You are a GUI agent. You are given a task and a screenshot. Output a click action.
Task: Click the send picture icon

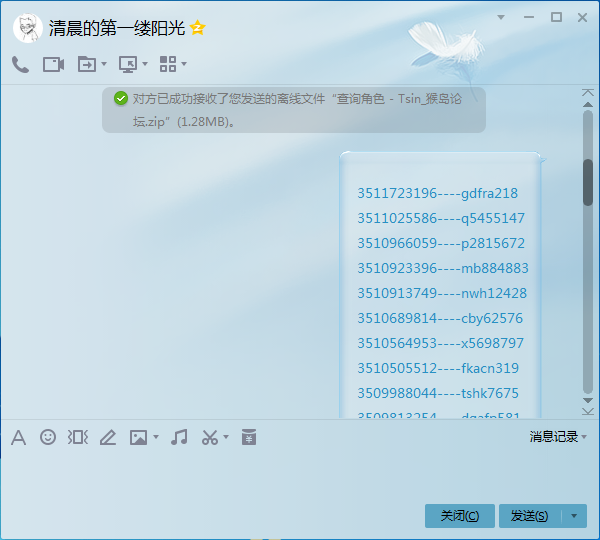138,437
